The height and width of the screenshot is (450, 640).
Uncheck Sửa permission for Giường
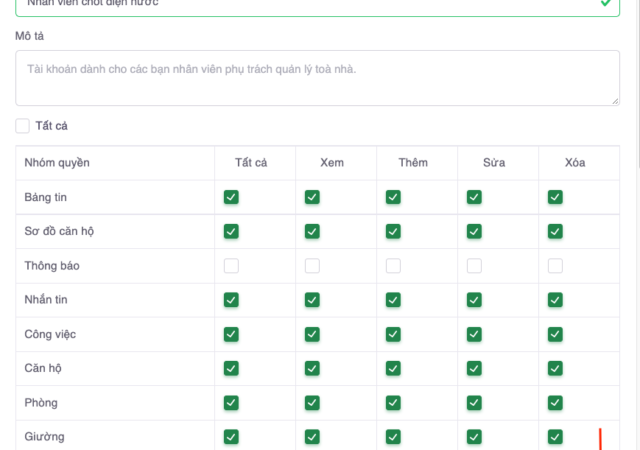pos(474,437)
